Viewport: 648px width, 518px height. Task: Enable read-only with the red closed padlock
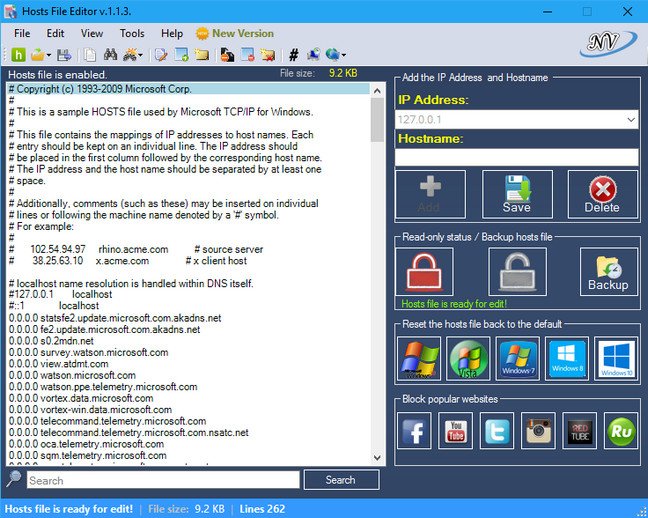tap(424, 271)
